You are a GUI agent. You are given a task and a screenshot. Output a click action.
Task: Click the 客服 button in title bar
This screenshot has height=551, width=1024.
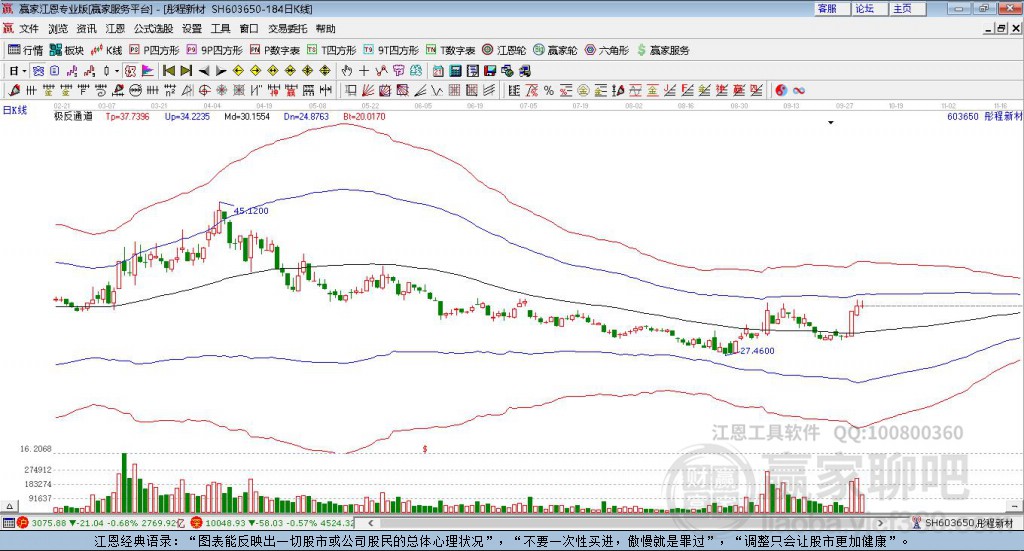pyautogui.click(x=832, y=8)
